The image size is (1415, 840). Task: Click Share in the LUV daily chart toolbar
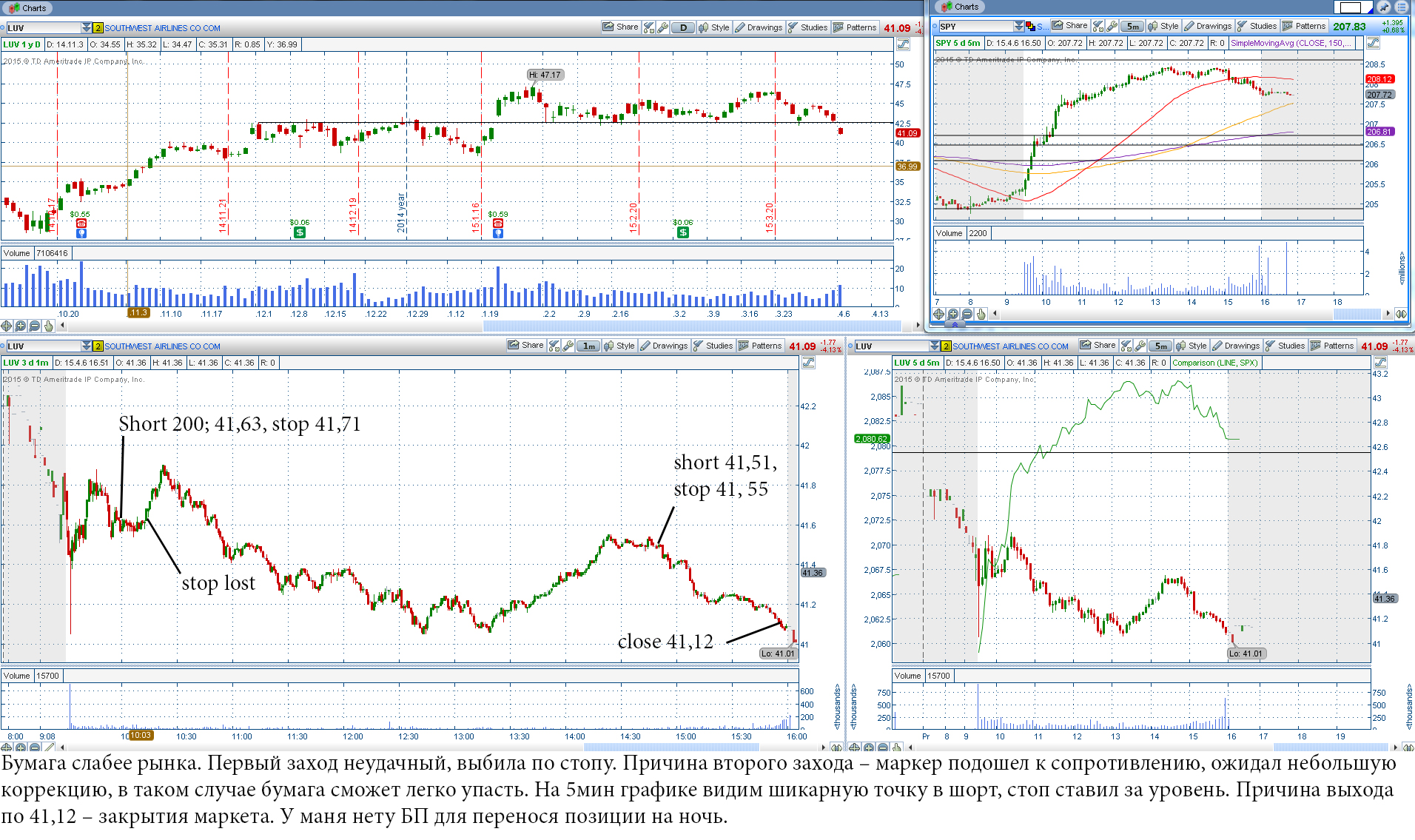[620, 27]
